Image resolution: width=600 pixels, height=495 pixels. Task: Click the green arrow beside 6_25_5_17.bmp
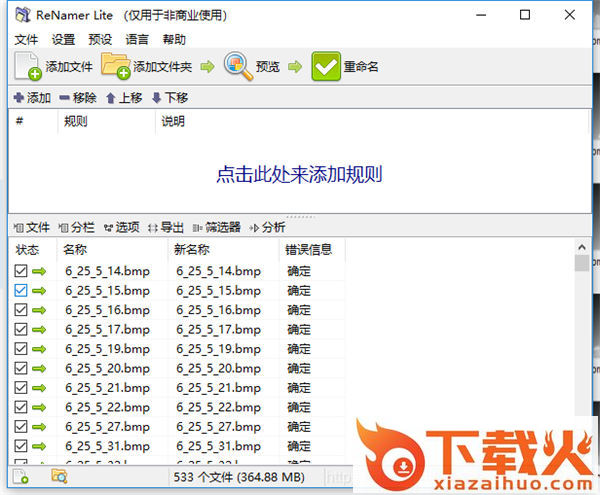click(x=39, y=329)
